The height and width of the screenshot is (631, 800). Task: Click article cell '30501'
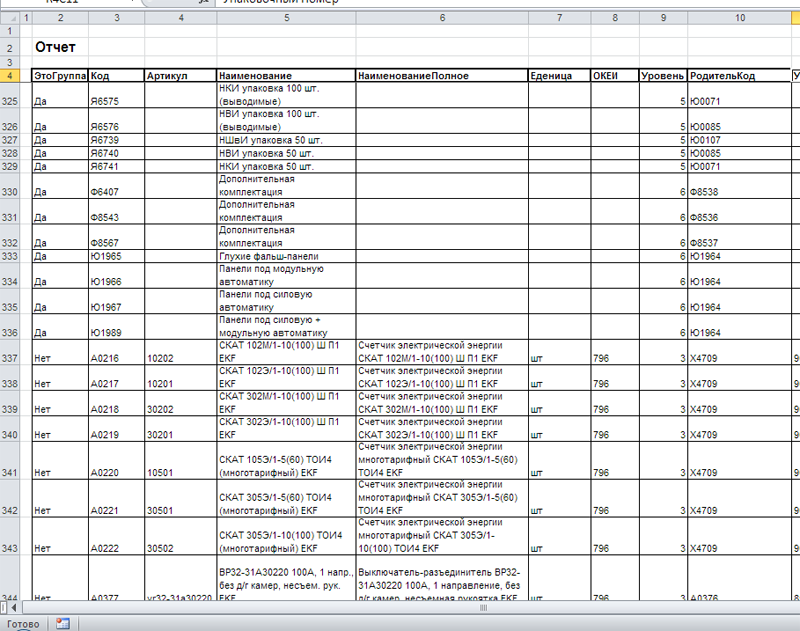point(181,498)
